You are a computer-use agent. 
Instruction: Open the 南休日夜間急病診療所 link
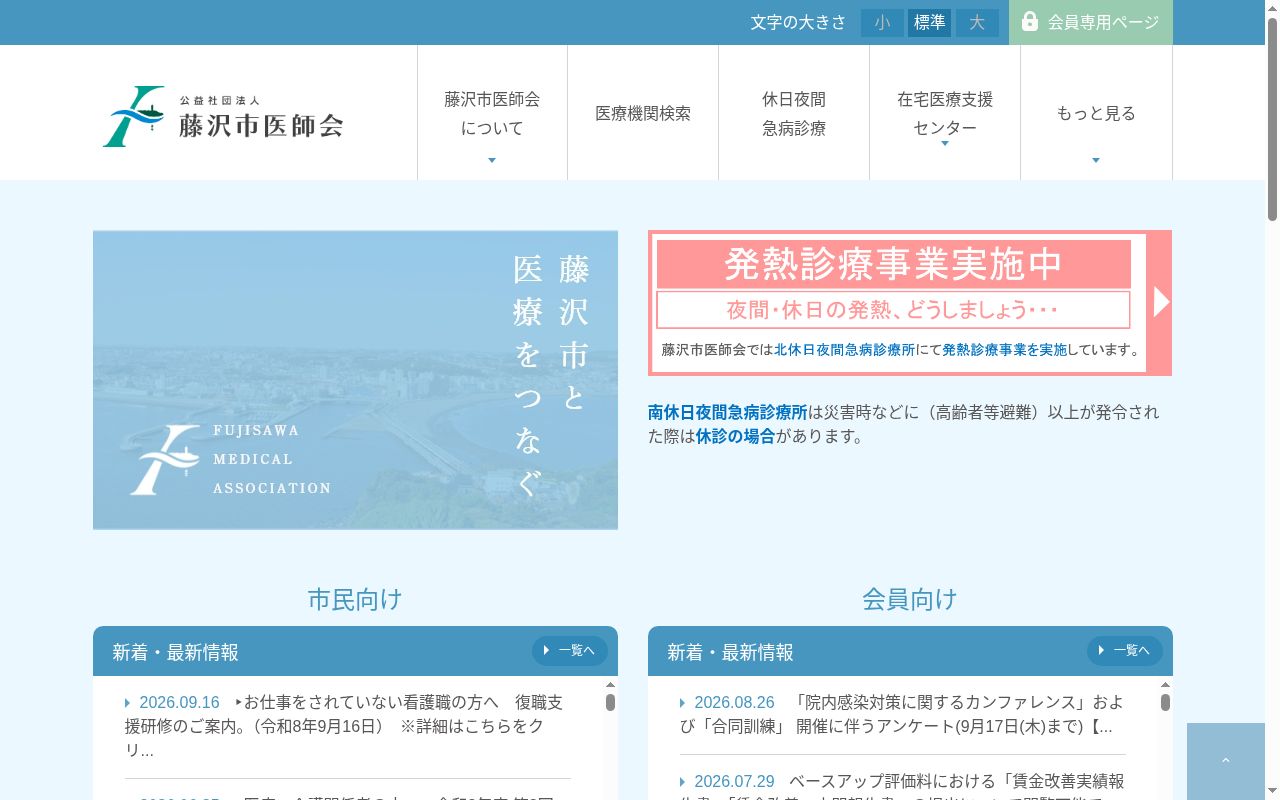728,412
